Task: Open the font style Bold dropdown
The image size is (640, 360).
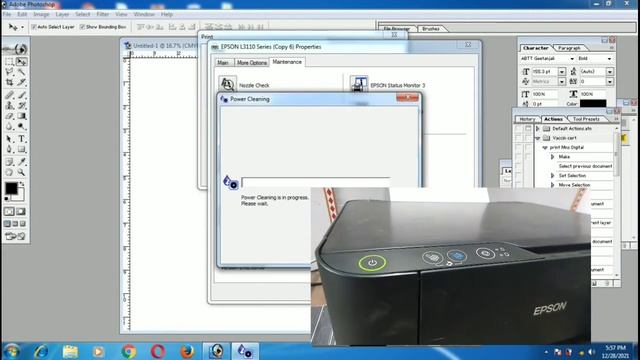Action: point(609,59)
